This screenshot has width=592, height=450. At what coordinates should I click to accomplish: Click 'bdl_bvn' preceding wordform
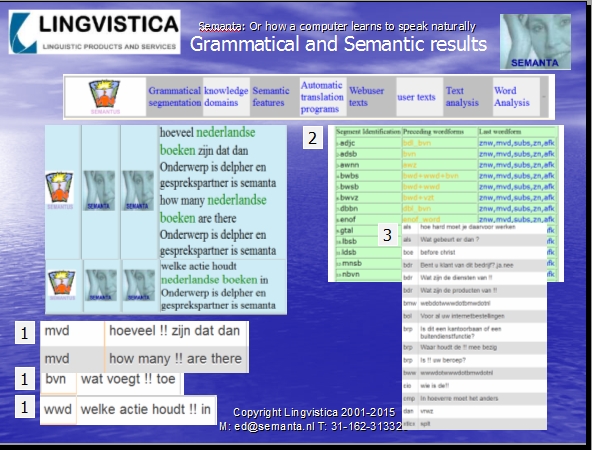(x=417, y=143)
